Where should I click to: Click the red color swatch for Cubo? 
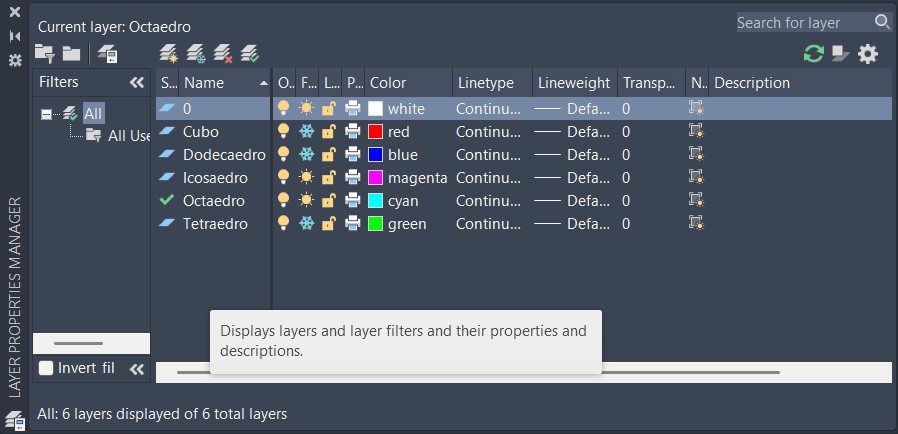[376, 131]
